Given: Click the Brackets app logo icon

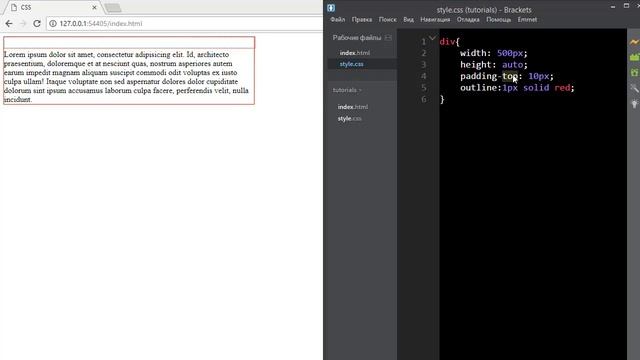Looking at the screenshot, I should (331, 8).
